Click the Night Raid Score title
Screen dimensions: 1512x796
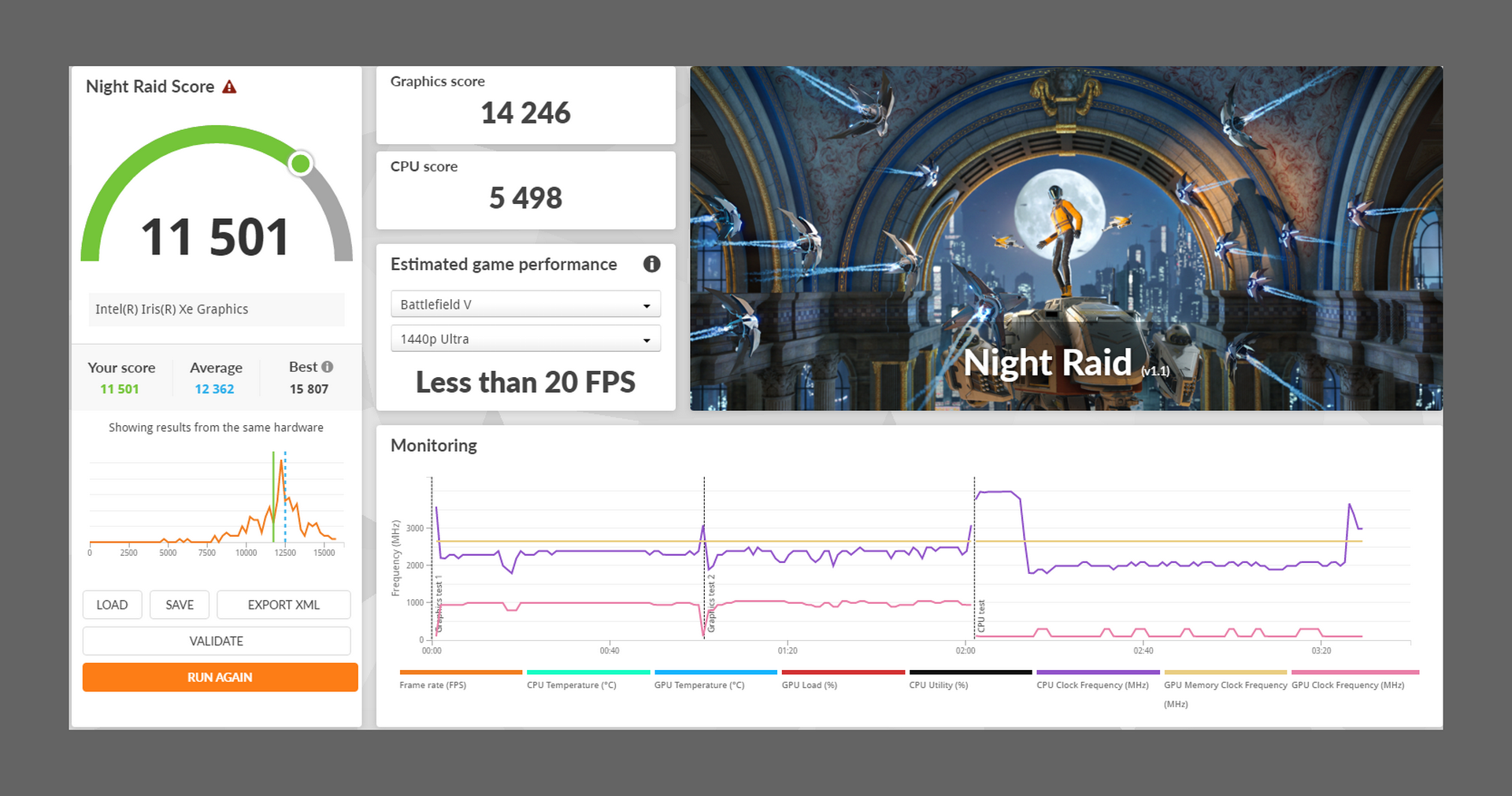coord(150,87)
